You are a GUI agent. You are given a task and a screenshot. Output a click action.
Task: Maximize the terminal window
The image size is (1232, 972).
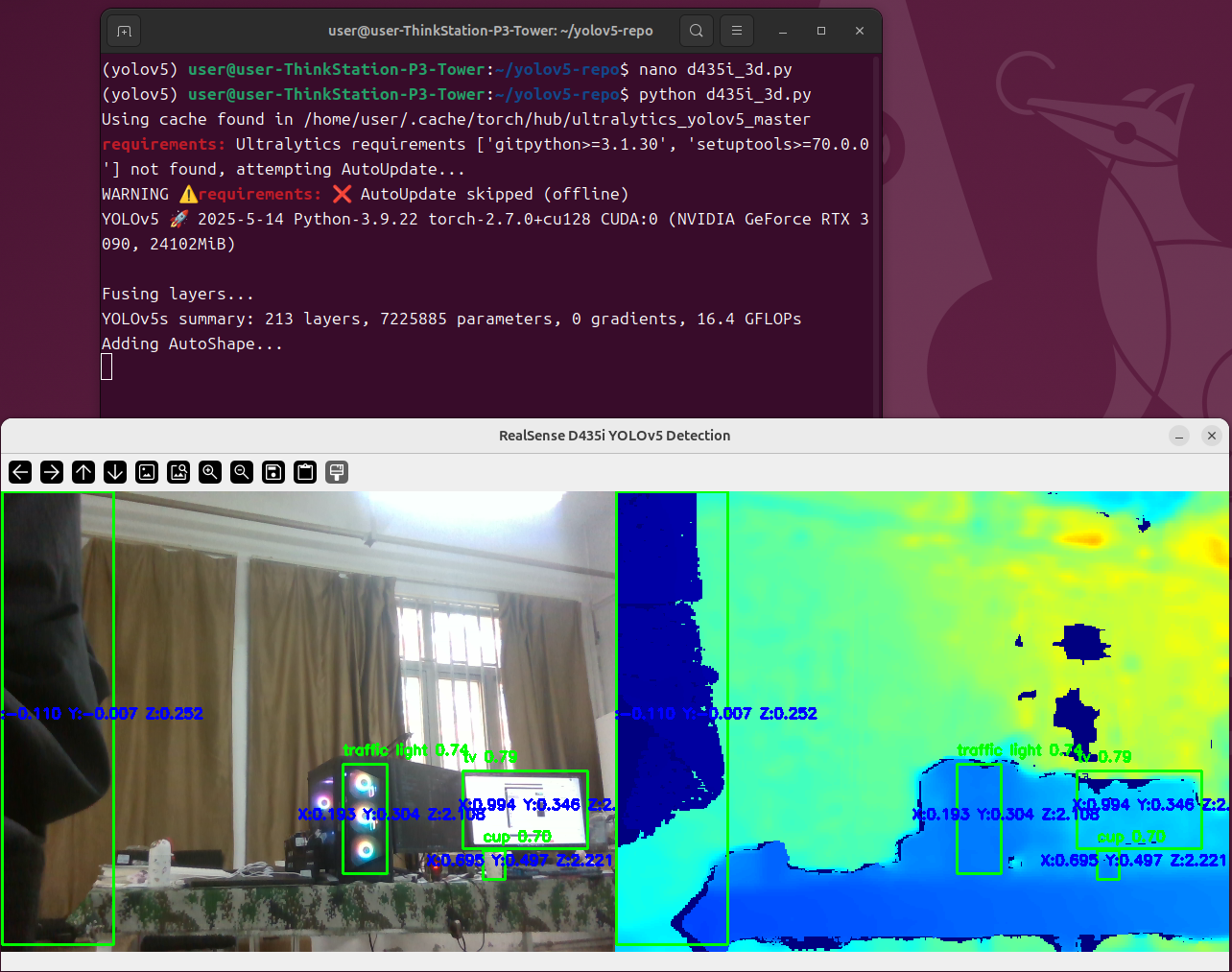[821, 31]
